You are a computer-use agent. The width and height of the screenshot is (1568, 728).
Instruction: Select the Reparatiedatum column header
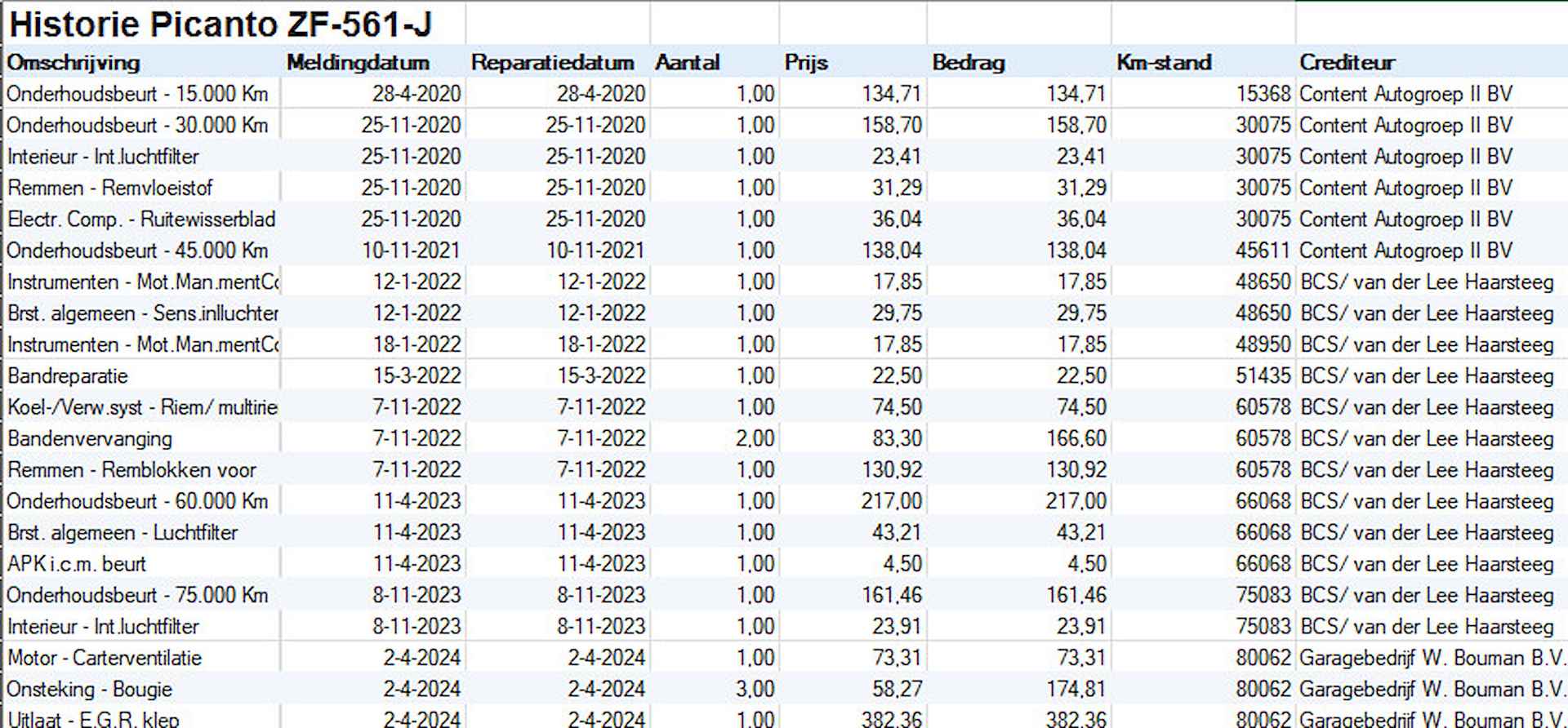(552, 62)
